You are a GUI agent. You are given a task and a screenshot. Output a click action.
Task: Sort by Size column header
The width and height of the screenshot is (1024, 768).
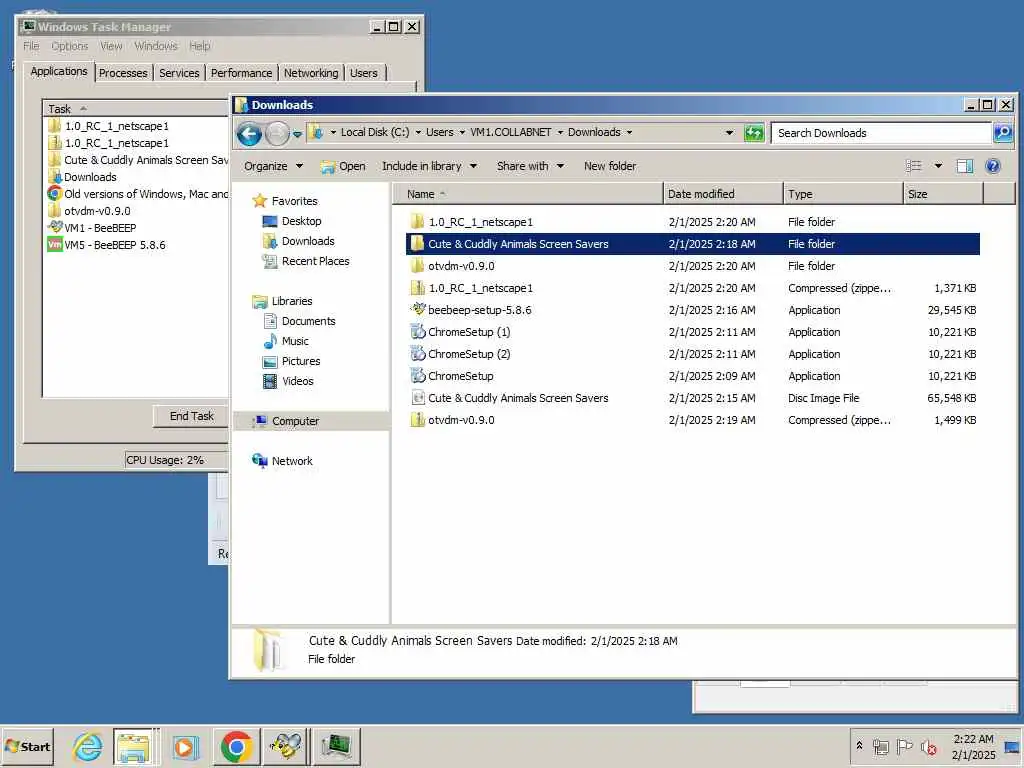click(943, 194)
